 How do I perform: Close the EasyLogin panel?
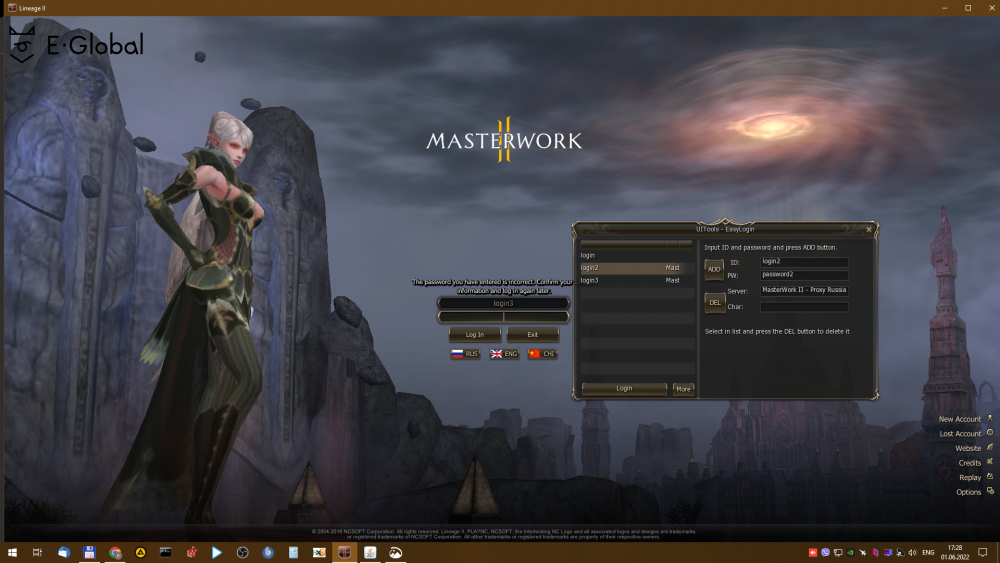868,229
